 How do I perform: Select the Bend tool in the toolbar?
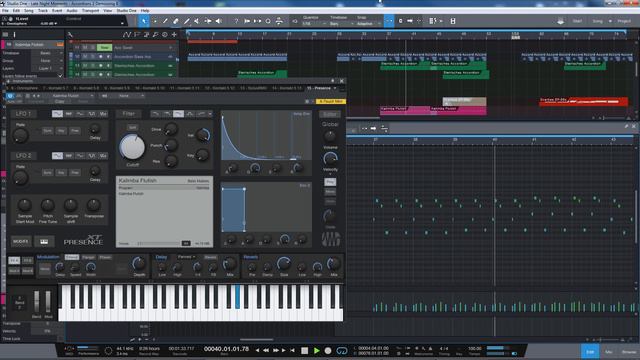point(208,21)
